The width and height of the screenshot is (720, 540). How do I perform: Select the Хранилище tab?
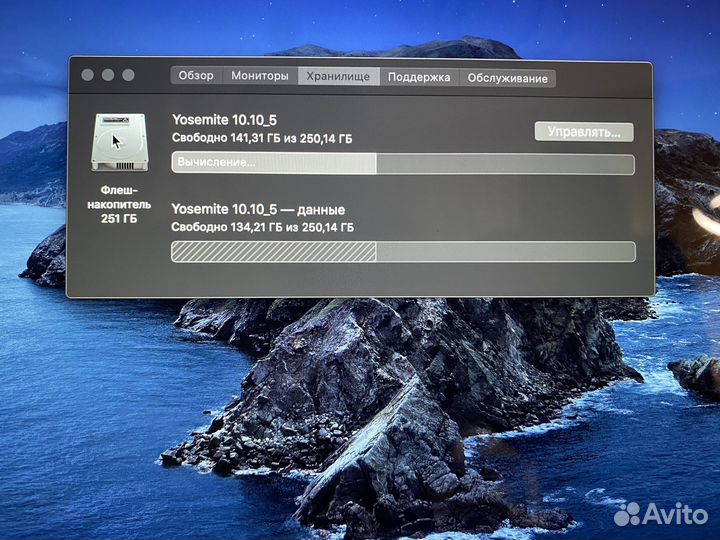[338, 76]
